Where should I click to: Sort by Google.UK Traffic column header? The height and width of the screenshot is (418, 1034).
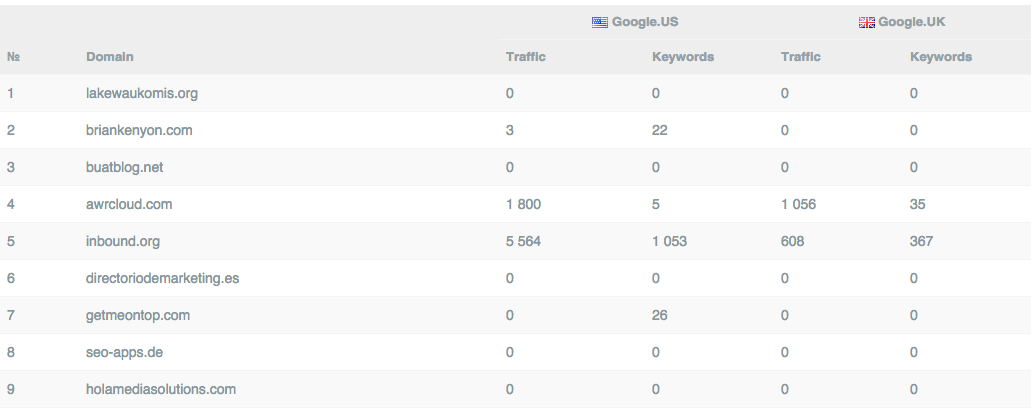801,57
